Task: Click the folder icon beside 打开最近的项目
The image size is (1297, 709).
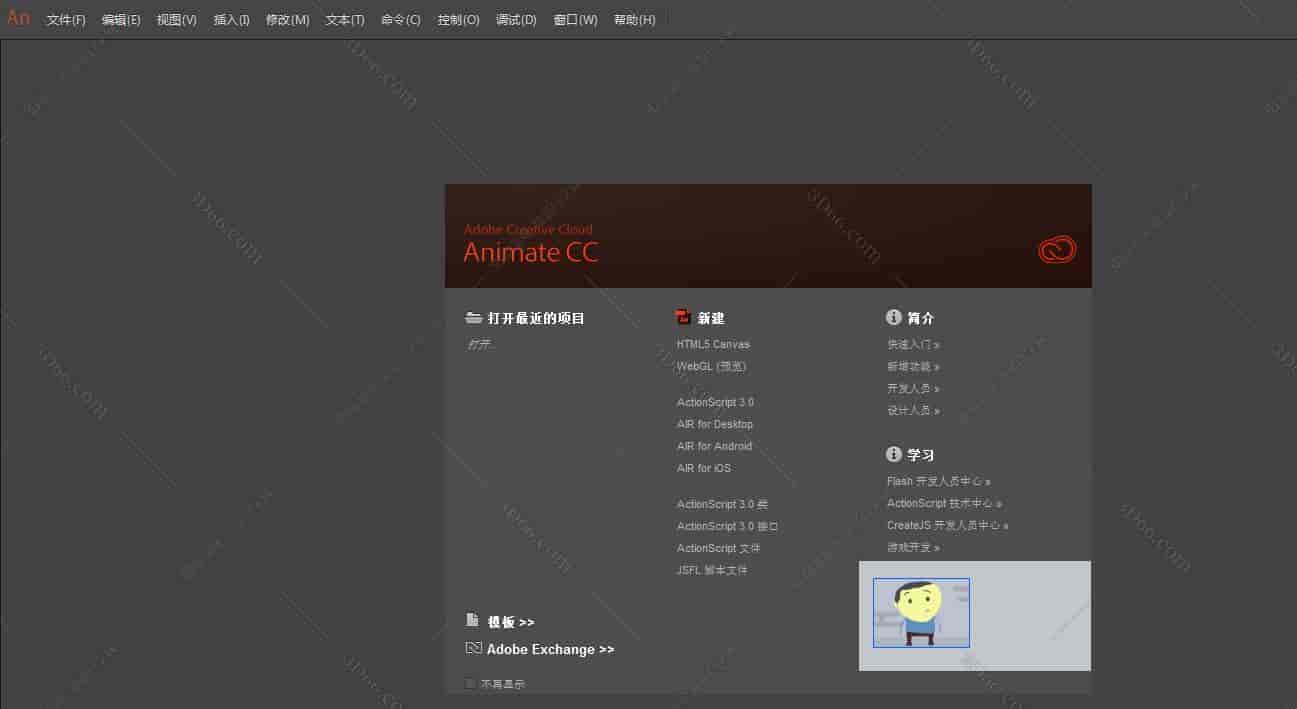Action: [x=473, y=317]
